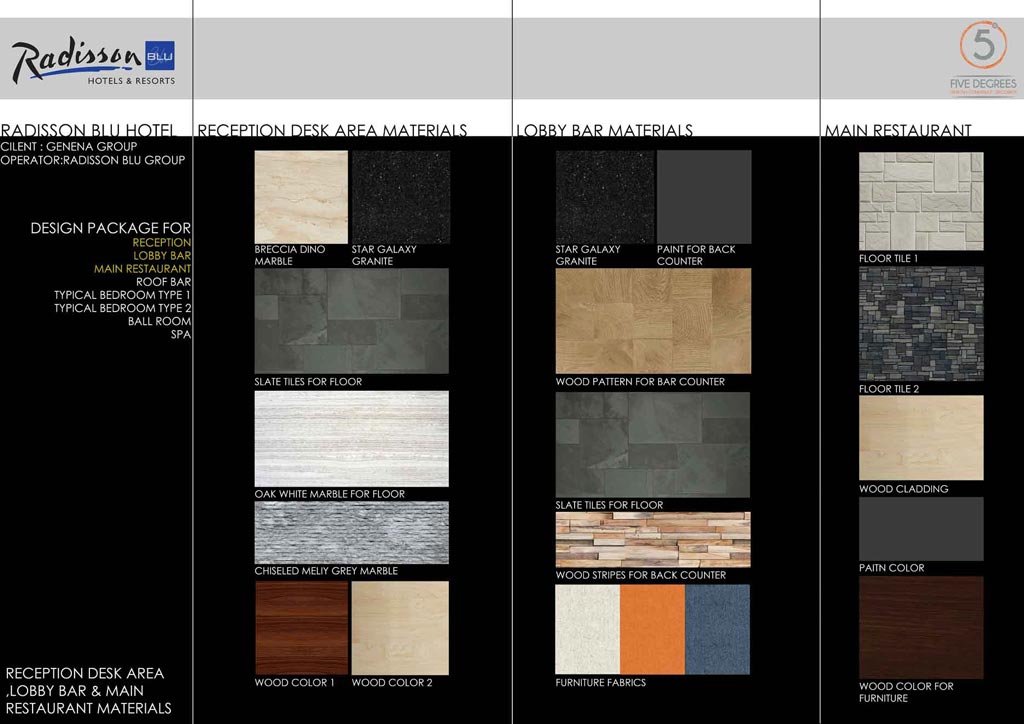Click the WOOD STRIPES FOR BACK COUNTER caption
This screenshot has width=1024, height=724.
[641, 575]
